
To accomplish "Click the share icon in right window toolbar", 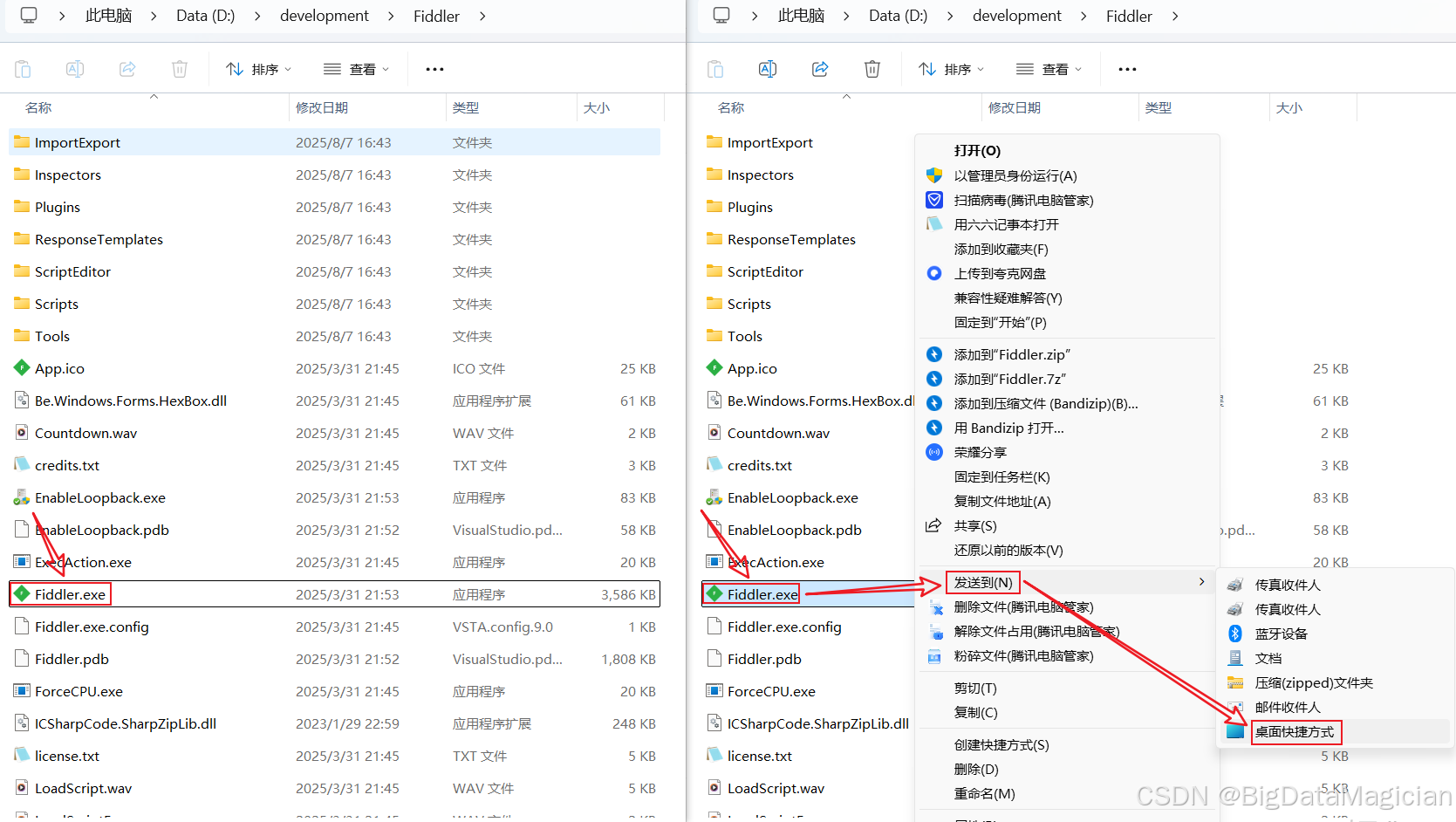I will [x=820, y=69].
